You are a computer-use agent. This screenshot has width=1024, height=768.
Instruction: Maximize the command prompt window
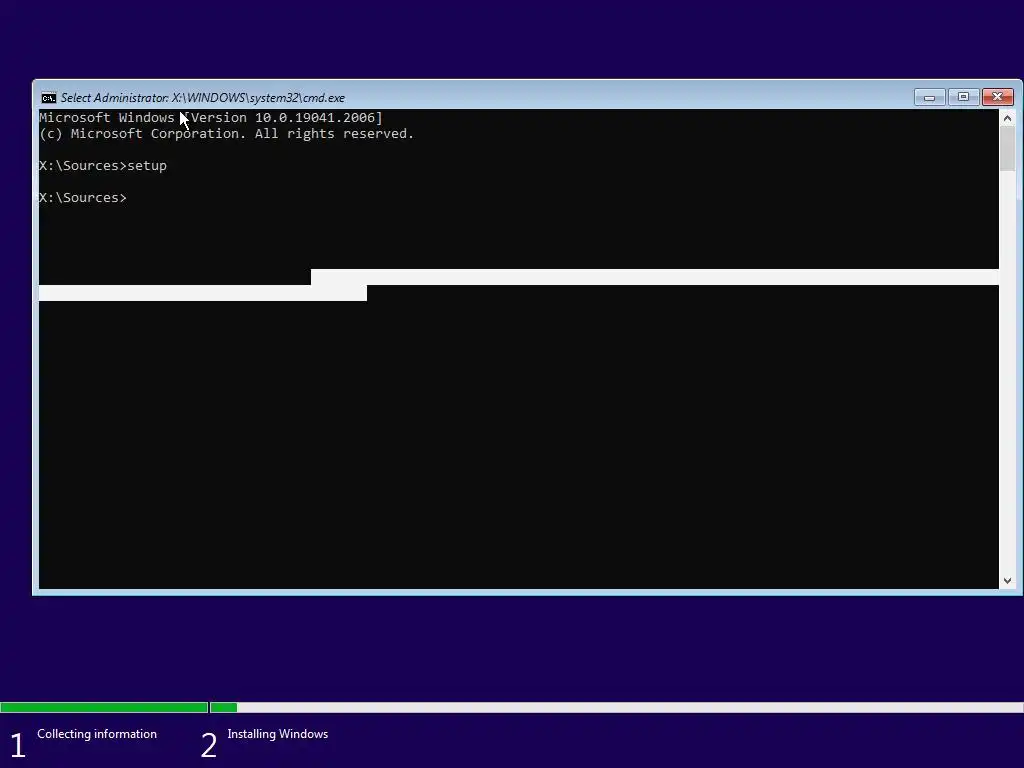pos(963,97)
